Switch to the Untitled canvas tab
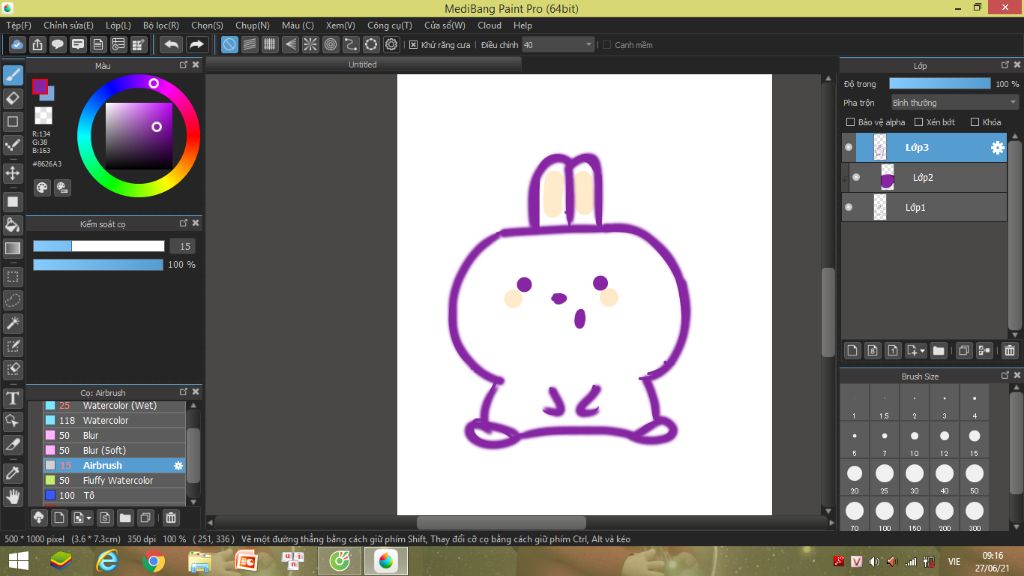Viewport: 1024px width, 576px height. click(x=362, y=65)
